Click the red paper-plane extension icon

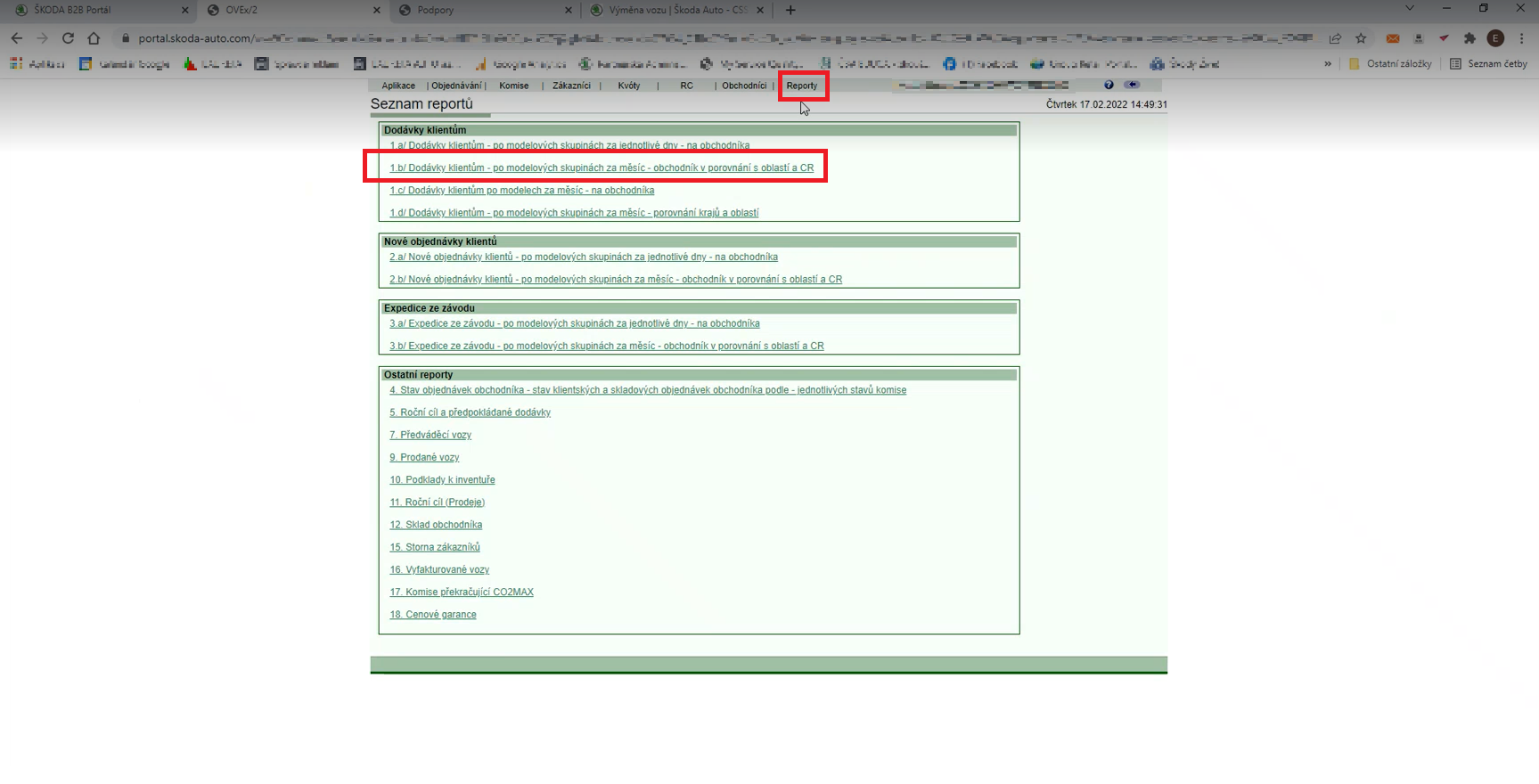(1444, 38)
